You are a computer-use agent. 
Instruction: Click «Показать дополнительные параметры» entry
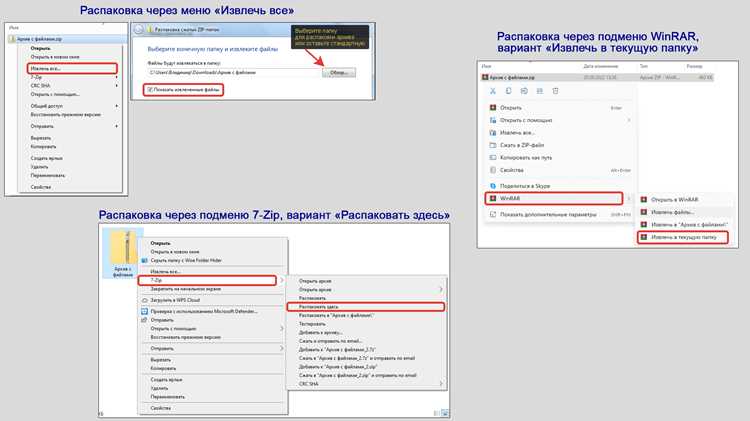[x=548, y=215]
